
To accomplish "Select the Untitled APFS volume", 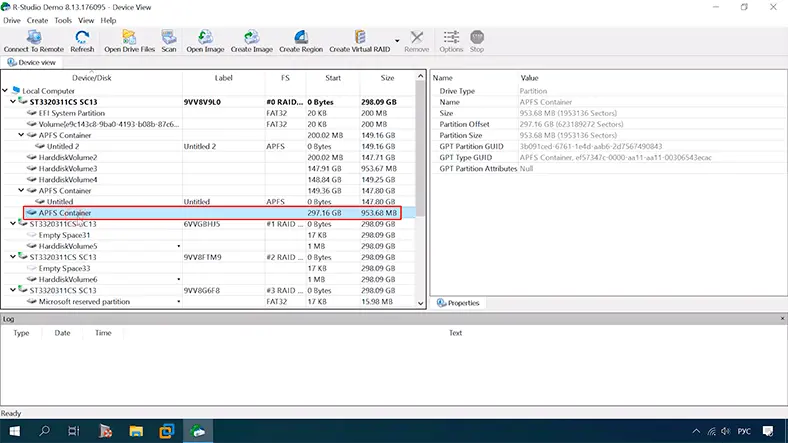I will (208, 201).
